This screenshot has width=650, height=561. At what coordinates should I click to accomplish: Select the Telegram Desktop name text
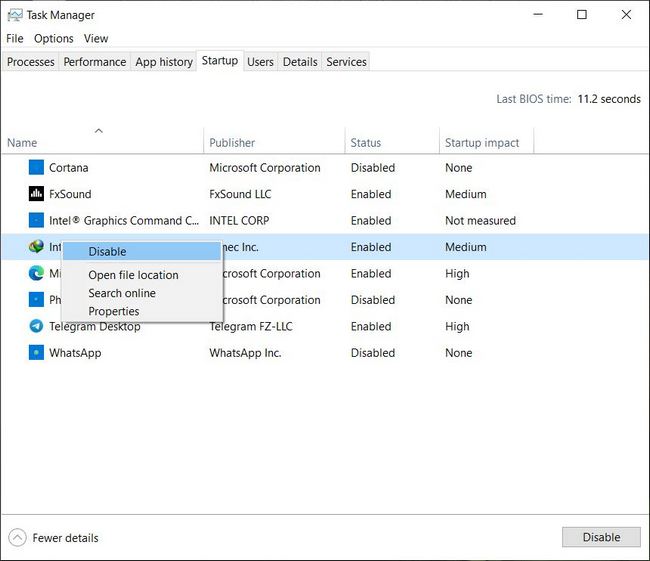[95, 326]
